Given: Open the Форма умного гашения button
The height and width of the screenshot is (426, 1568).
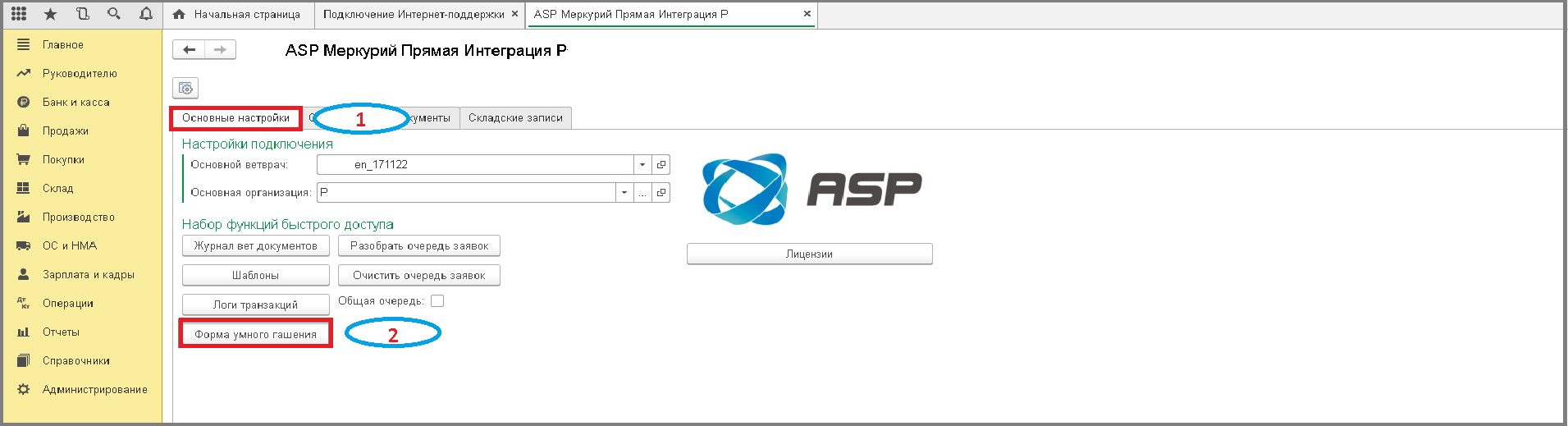Looking at the screenshot, I should click(255, 334).
